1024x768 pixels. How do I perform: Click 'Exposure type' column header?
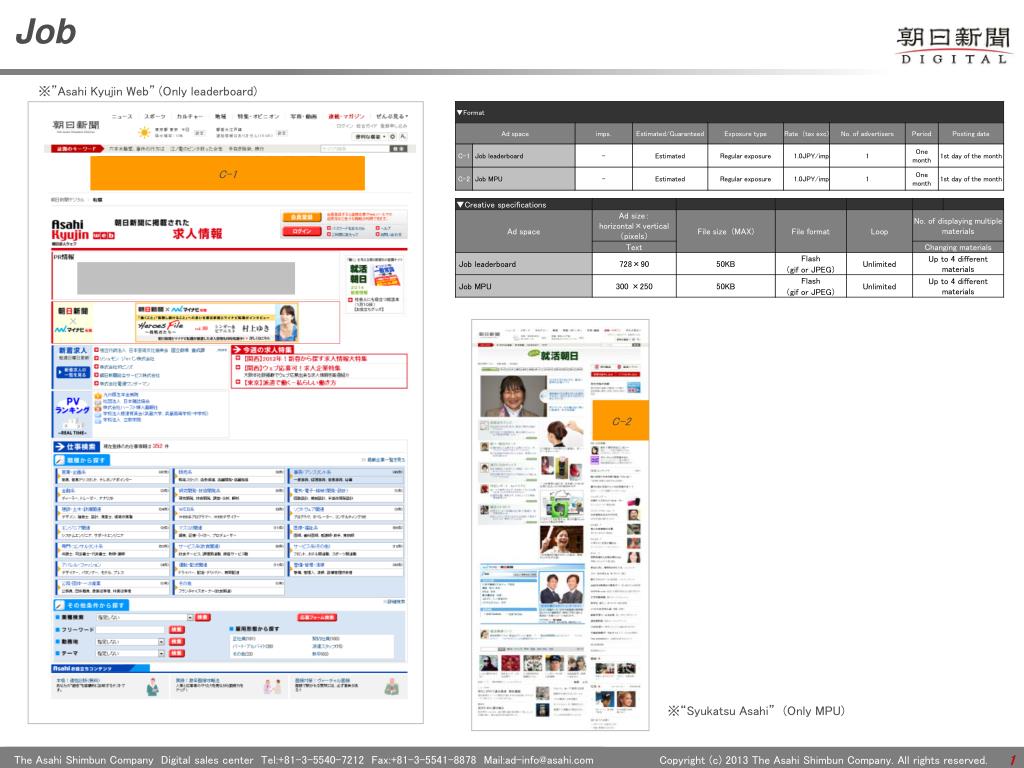[x=745, y=133]
